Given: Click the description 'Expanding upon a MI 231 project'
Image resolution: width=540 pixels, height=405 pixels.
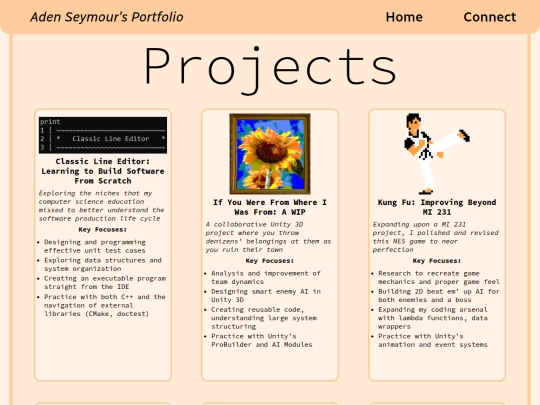Looking at the screenshot, I should click(436, 237).
